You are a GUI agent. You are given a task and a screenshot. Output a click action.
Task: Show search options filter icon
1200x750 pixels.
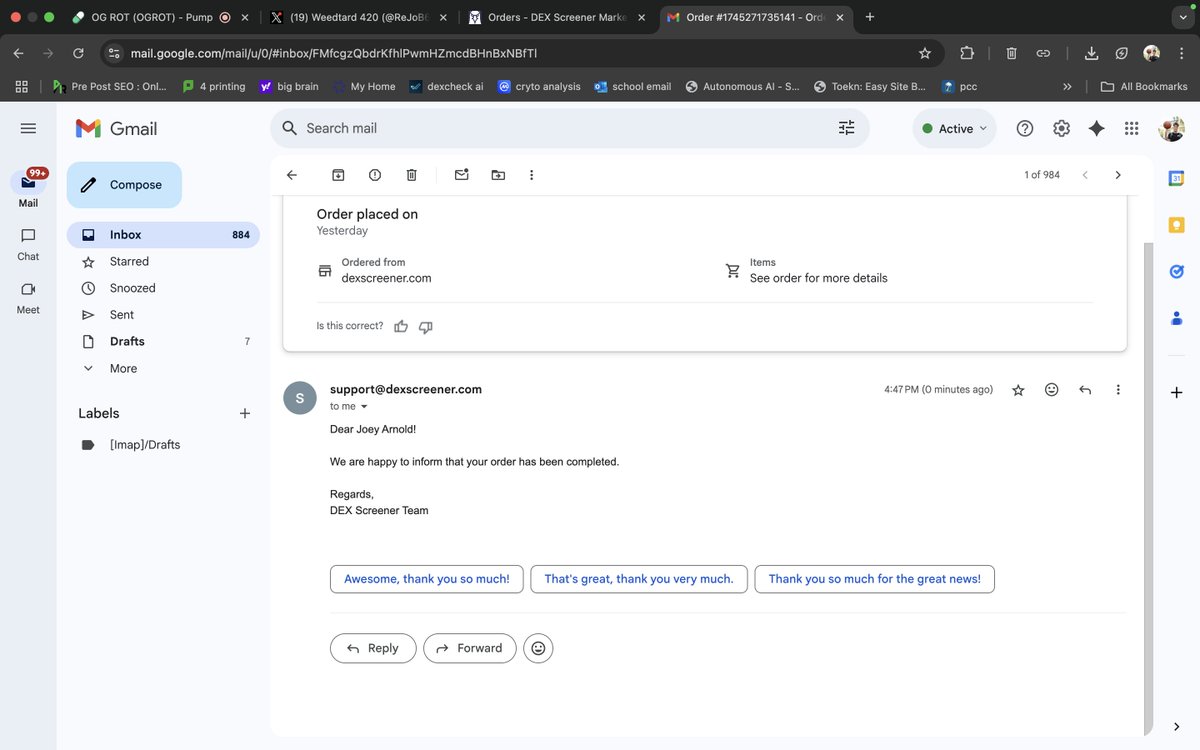tap(846, 128)
